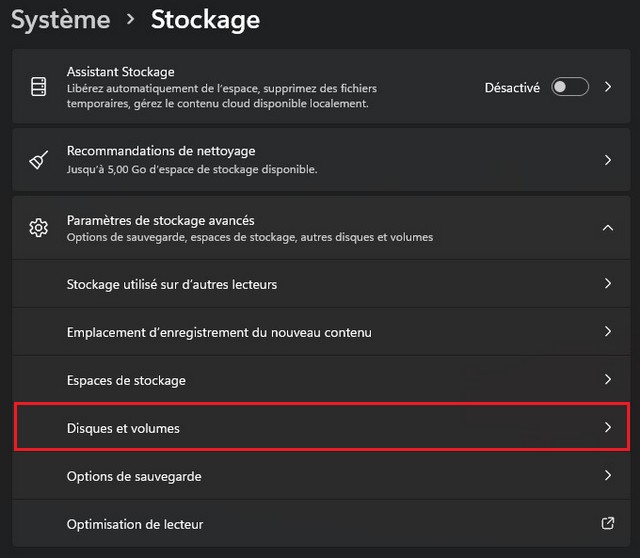Open the Disques et volumes entry text

pyautogui.click(x=122, y=428)
